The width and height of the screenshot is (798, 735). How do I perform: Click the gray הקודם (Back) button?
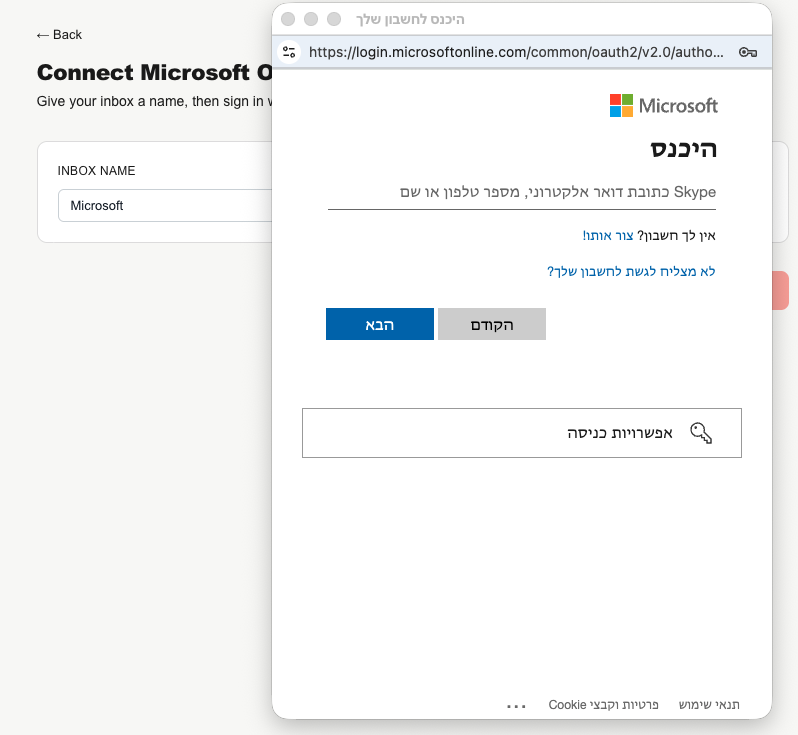click(492, 324)
